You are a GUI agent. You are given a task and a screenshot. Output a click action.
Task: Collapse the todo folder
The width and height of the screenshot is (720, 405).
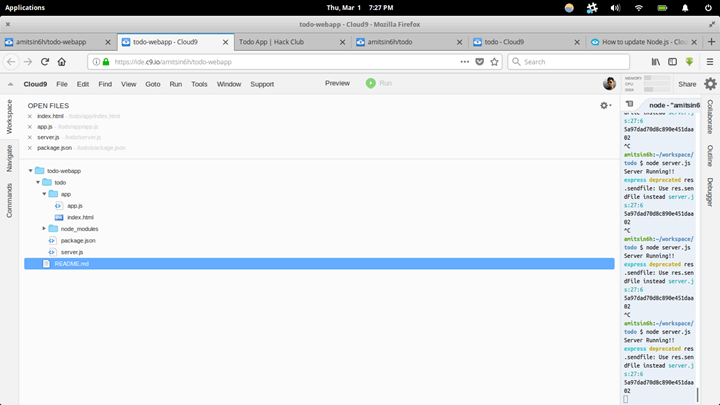tap(38, 182)
